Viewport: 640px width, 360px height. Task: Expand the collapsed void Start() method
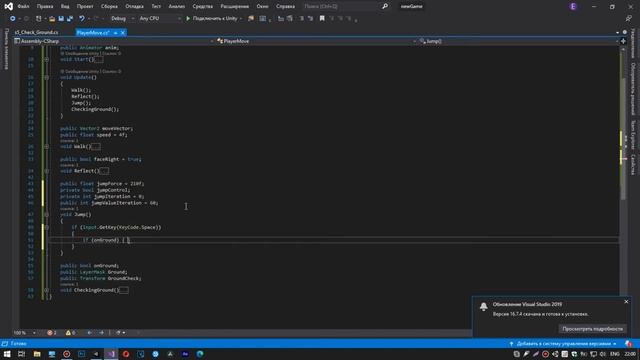(x=47, y=60)
